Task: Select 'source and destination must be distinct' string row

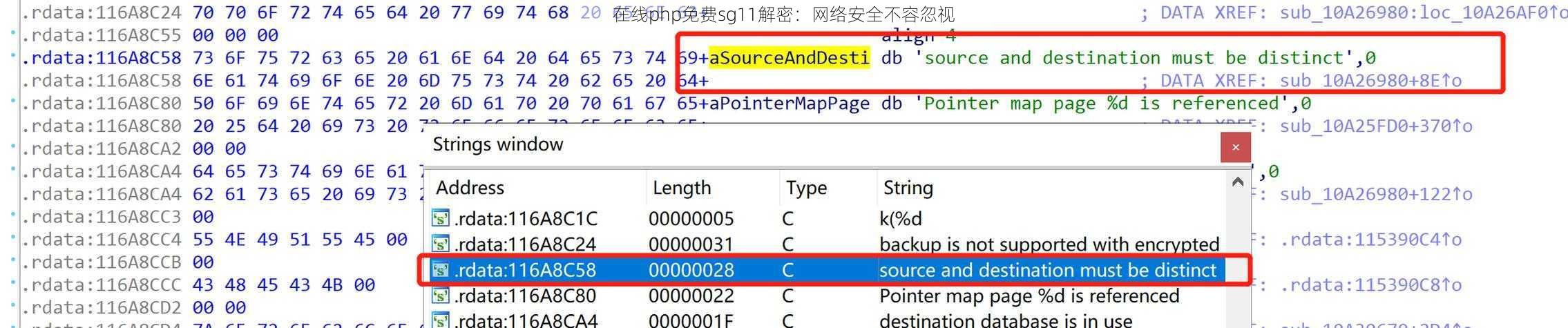Action: [826, 270]
